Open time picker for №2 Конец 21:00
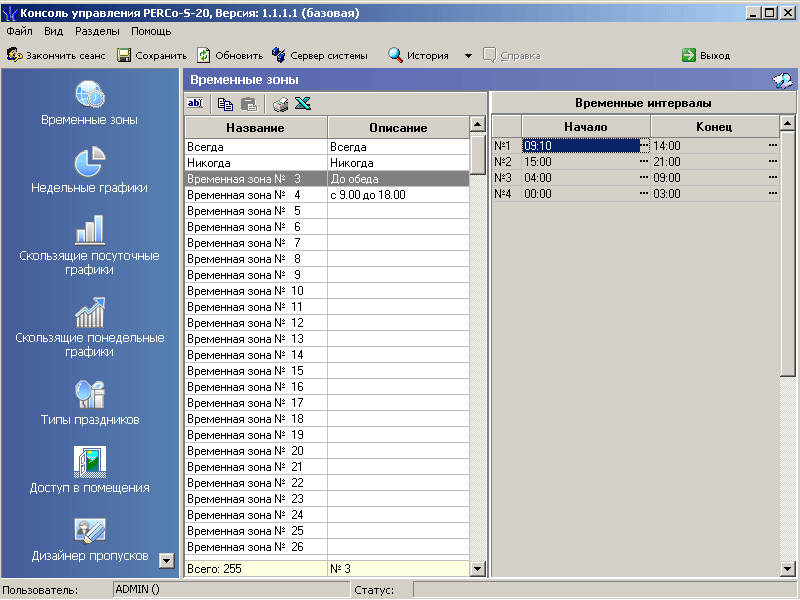The width and height of the screenshot is (800, 600). click(773, 162)
